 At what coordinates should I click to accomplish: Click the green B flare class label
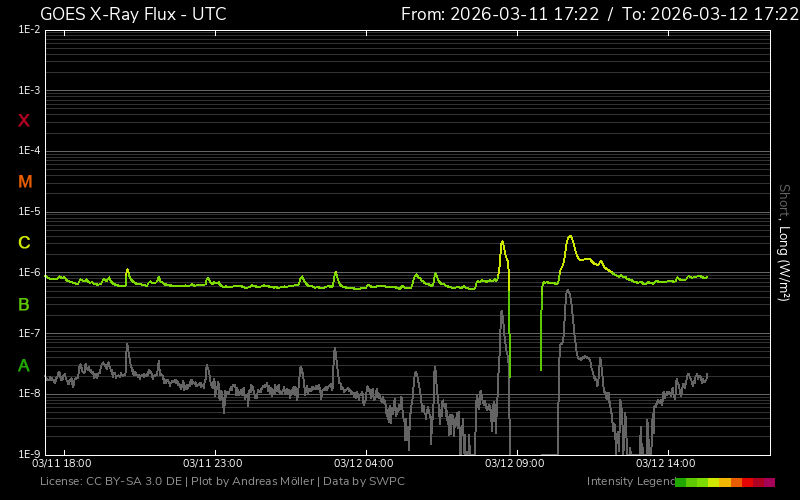click(x=24, y=305)
